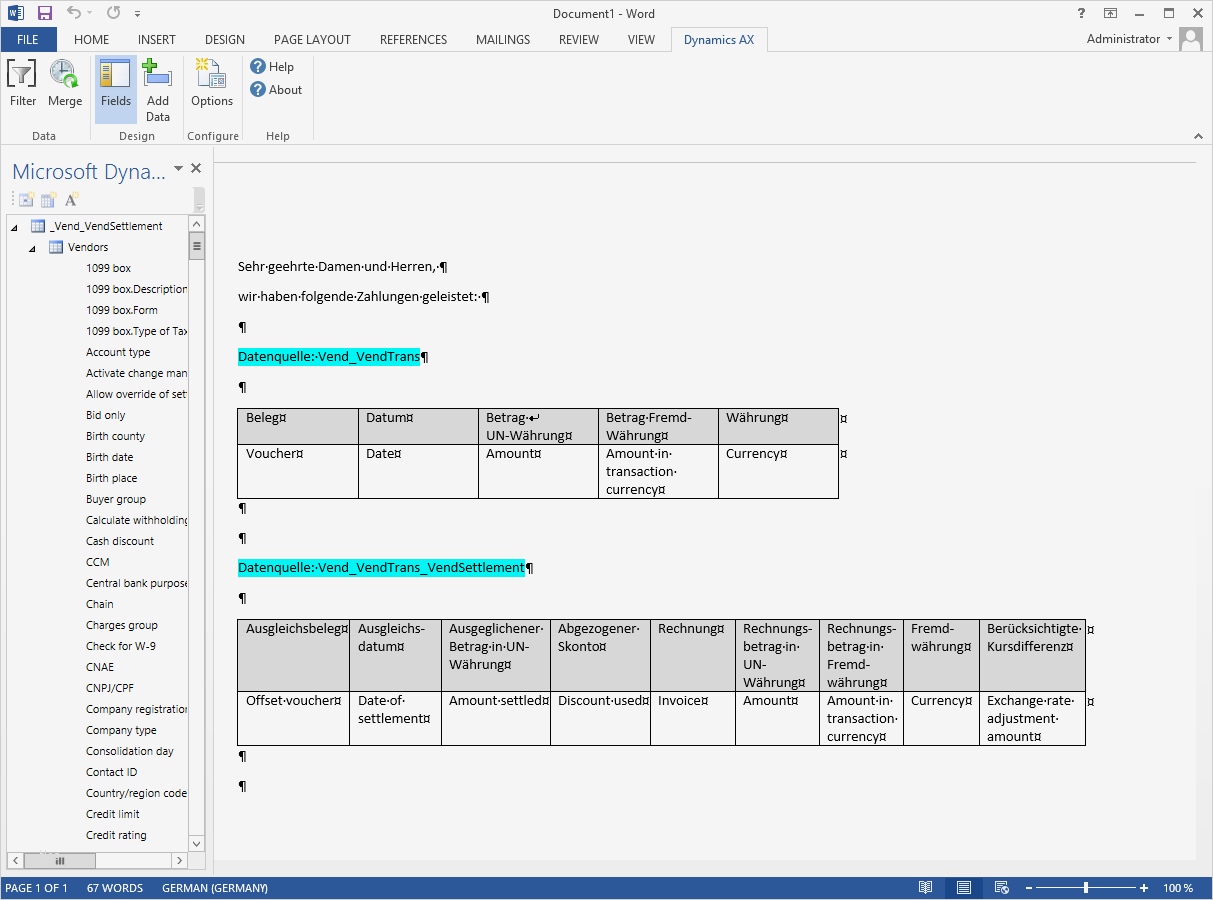Select the 'Cash discount' field
Screen dimensions: 1213x900
point(120,541)
